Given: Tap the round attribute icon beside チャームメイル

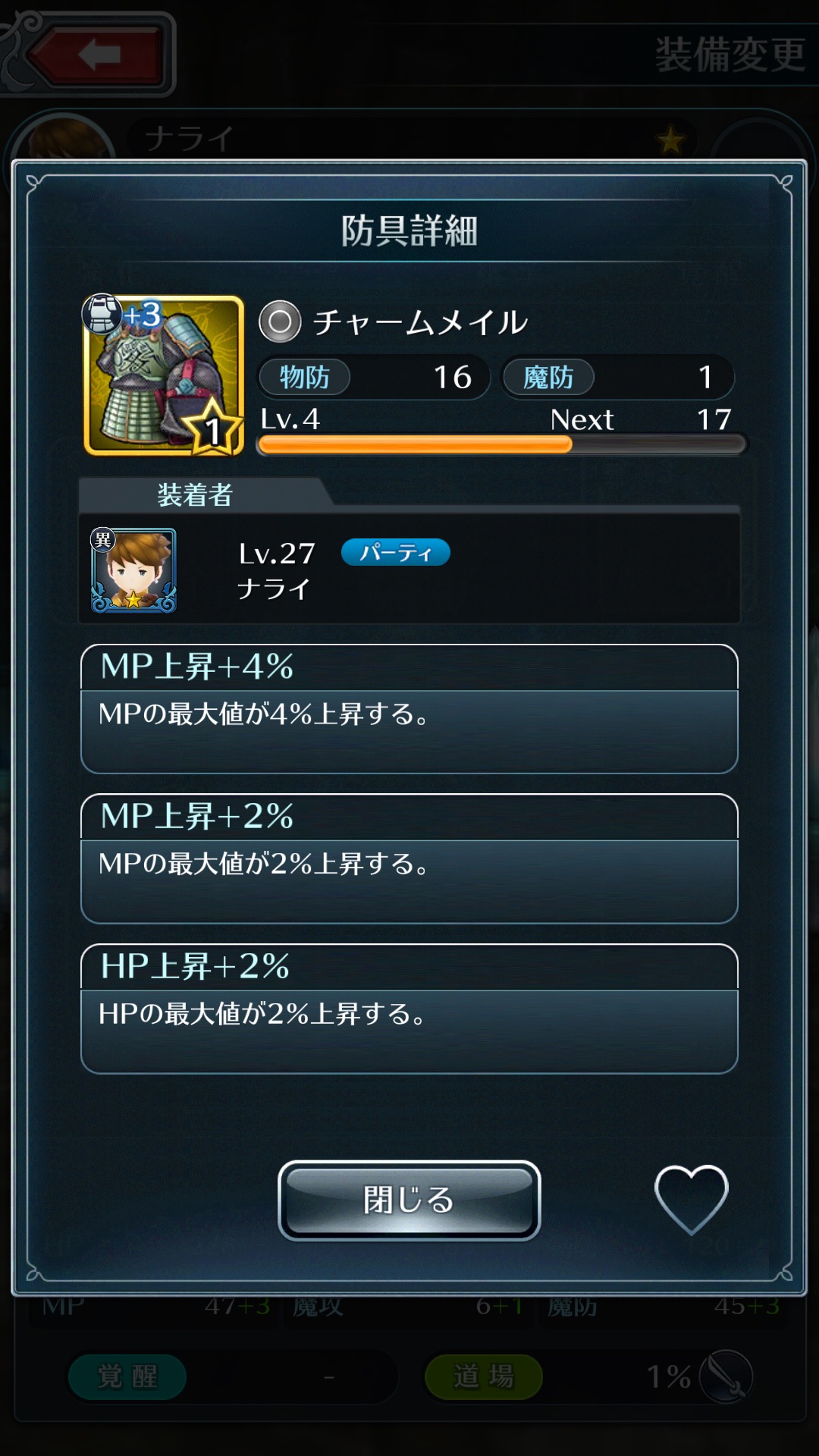Looking at the screenshot, I should (x=280, y=322).
